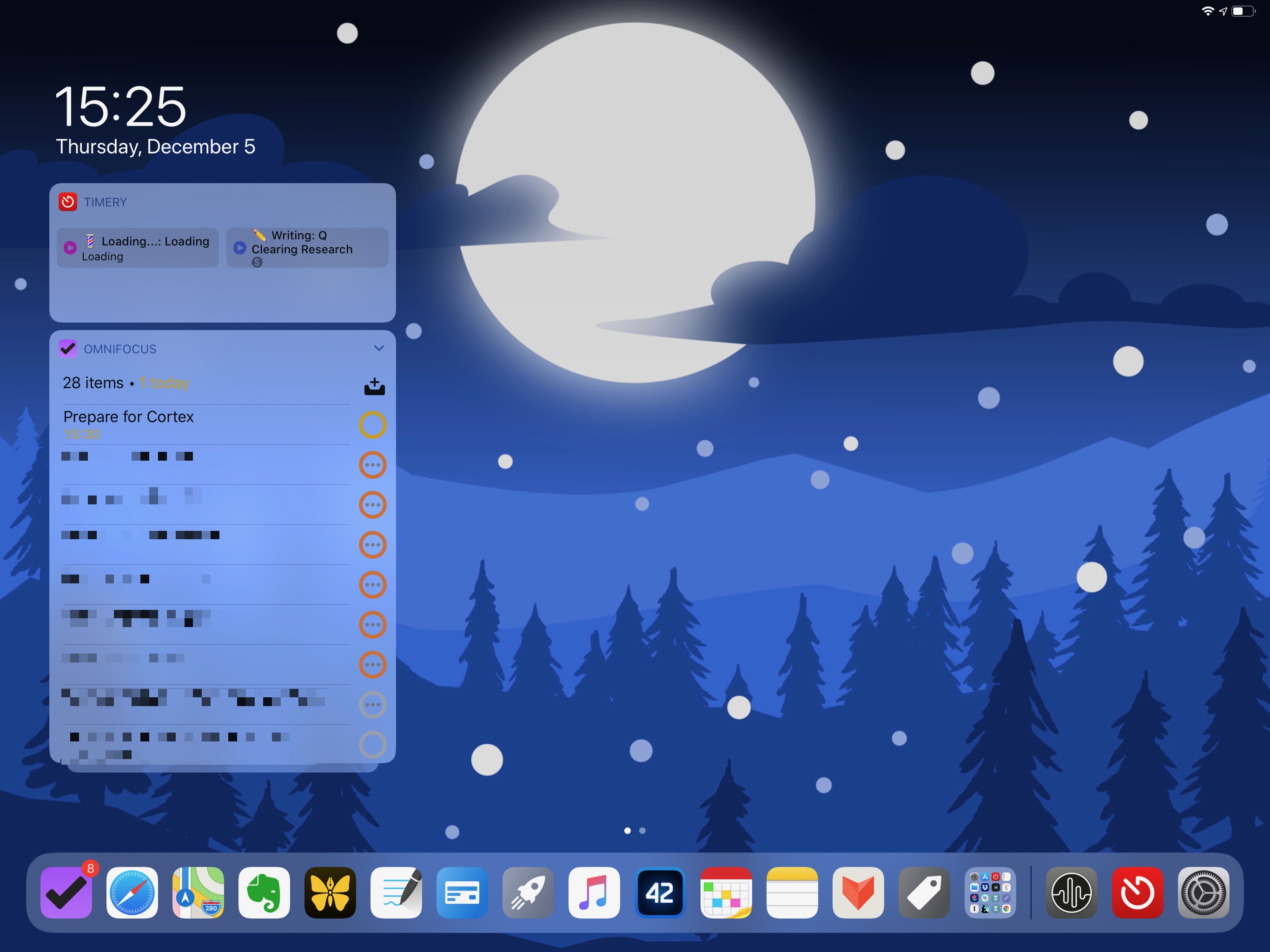Check the first orange ellipsis task circle
1270x952 pixels.
point(373,464)
